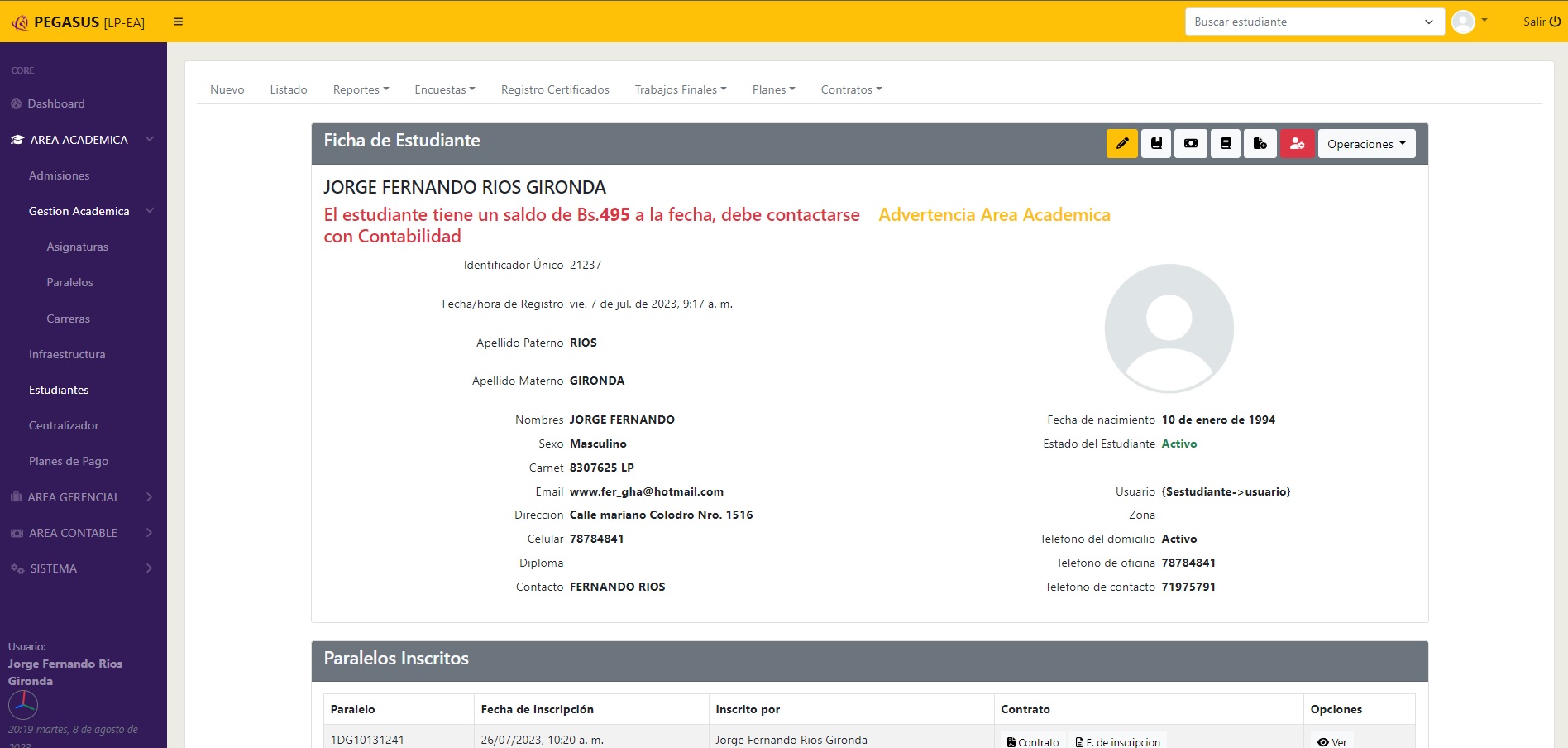
Task: Click the Ver eye button in Opciones
Action: click(1331, 742)
